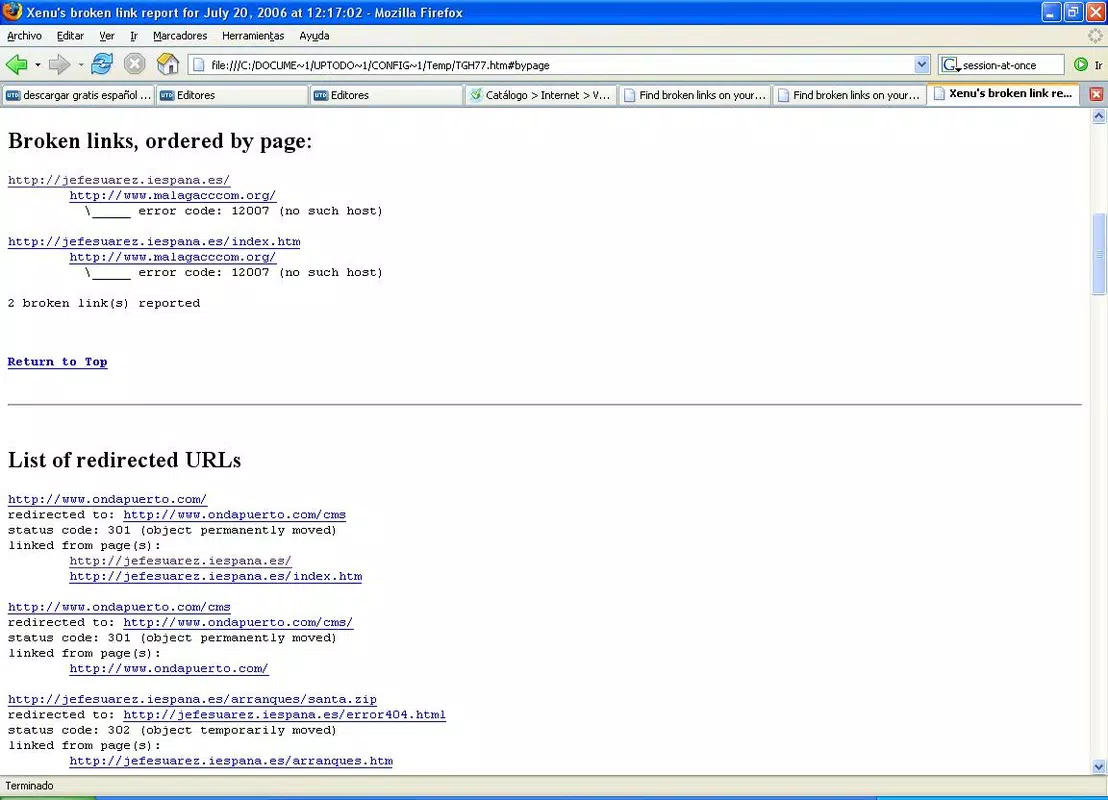
Task: Open malagacccom.org link under index.htm entry
Action: [172, 257]
